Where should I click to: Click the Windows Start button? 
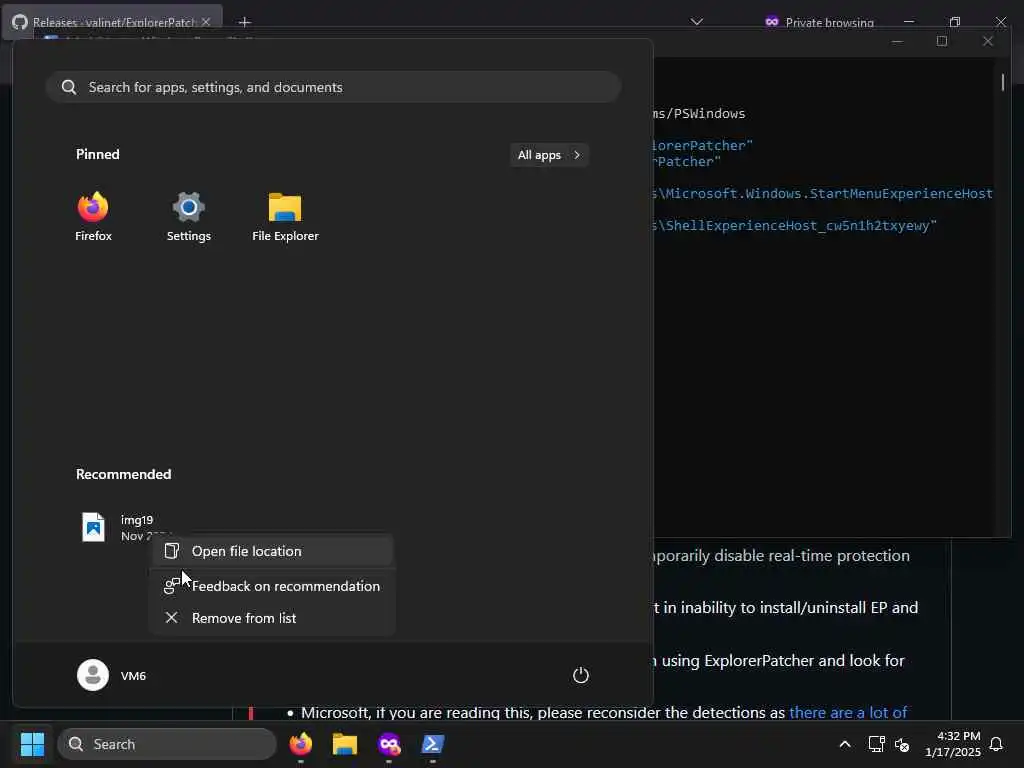[x=32, y=744]
